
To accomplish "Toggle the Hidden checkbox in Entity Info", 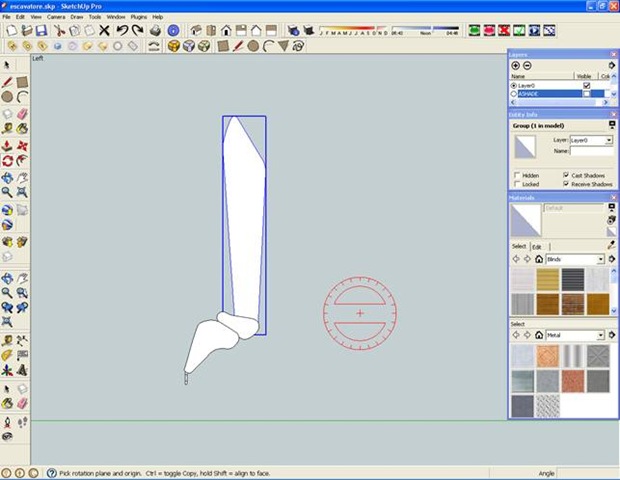I will [x=516, y=175].
